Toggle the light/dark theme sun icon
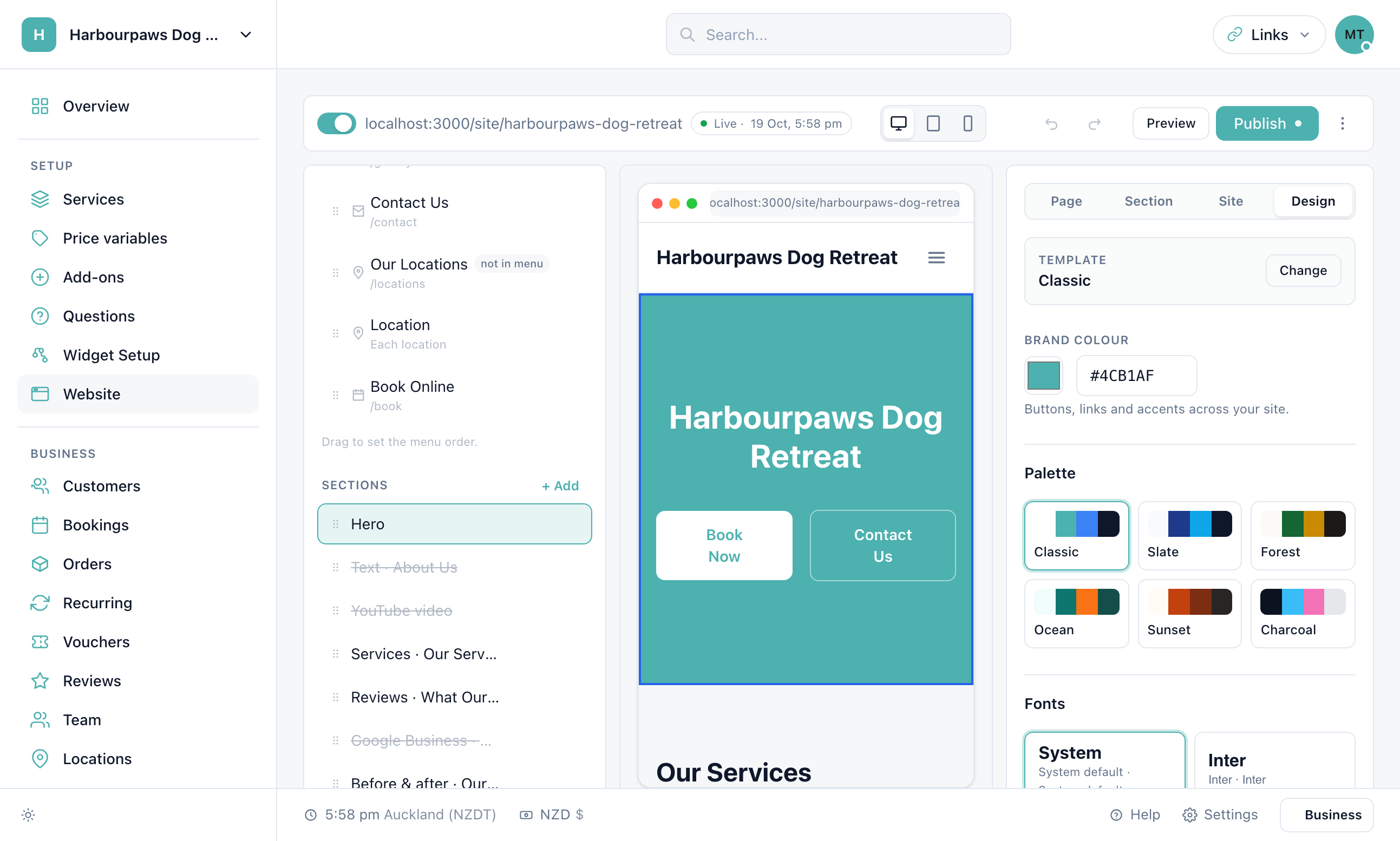 [x=28, y=815]
